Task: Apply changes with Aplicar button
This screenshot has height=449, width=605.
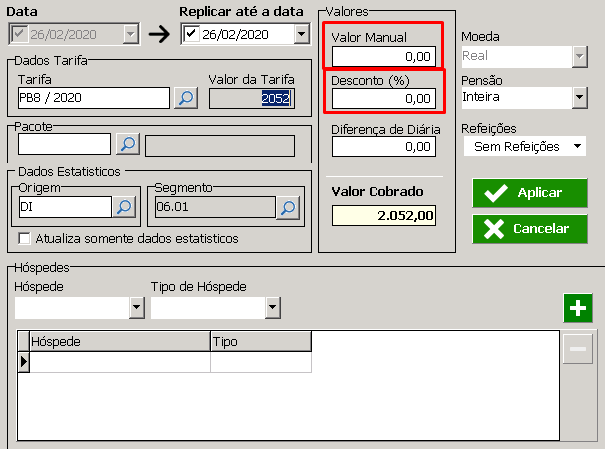Action: pos(530,192)
